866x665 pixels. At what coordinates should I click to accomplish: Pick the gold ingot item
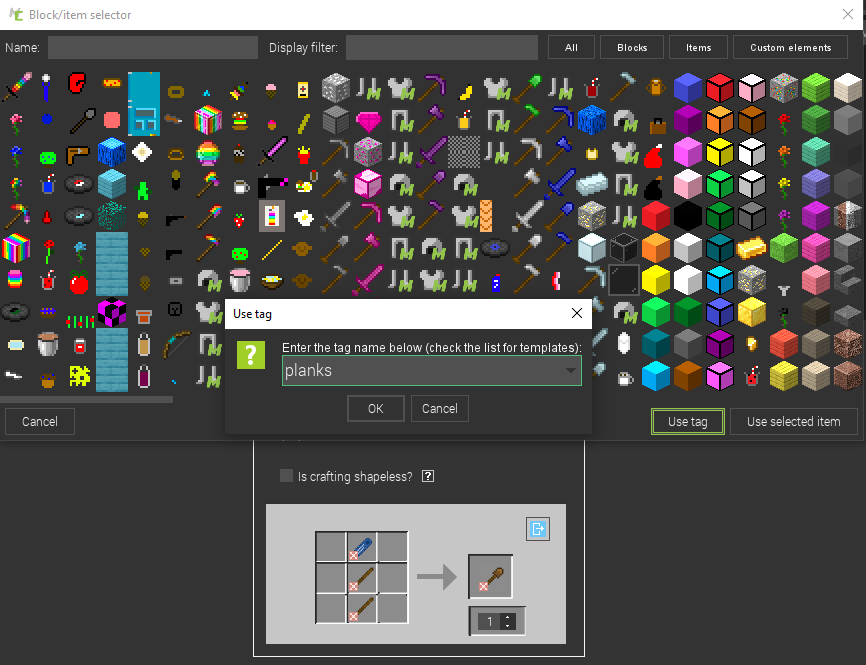tap(751, 249)
